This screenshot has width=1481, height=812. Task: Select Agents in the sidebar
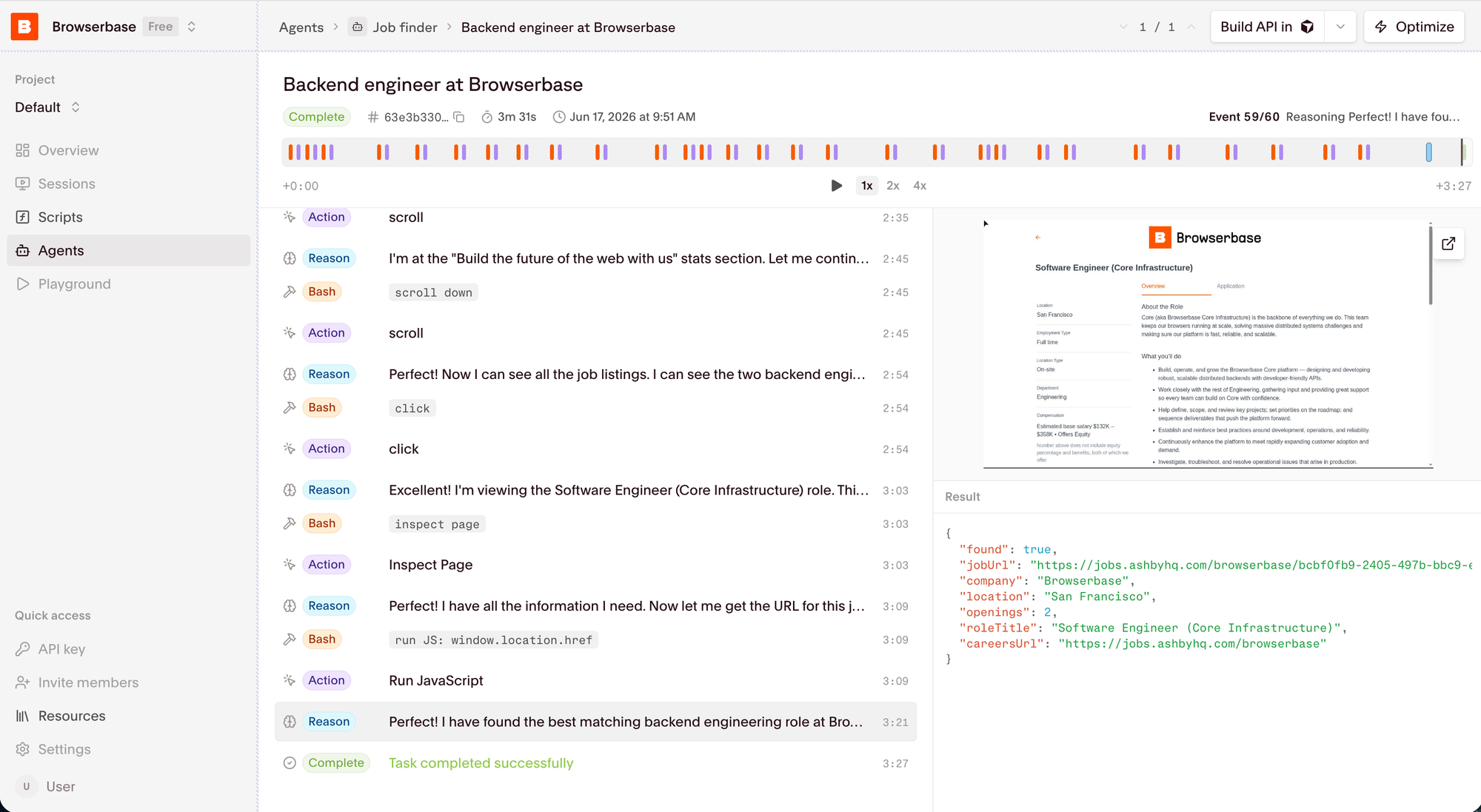[x=129, y=250]
